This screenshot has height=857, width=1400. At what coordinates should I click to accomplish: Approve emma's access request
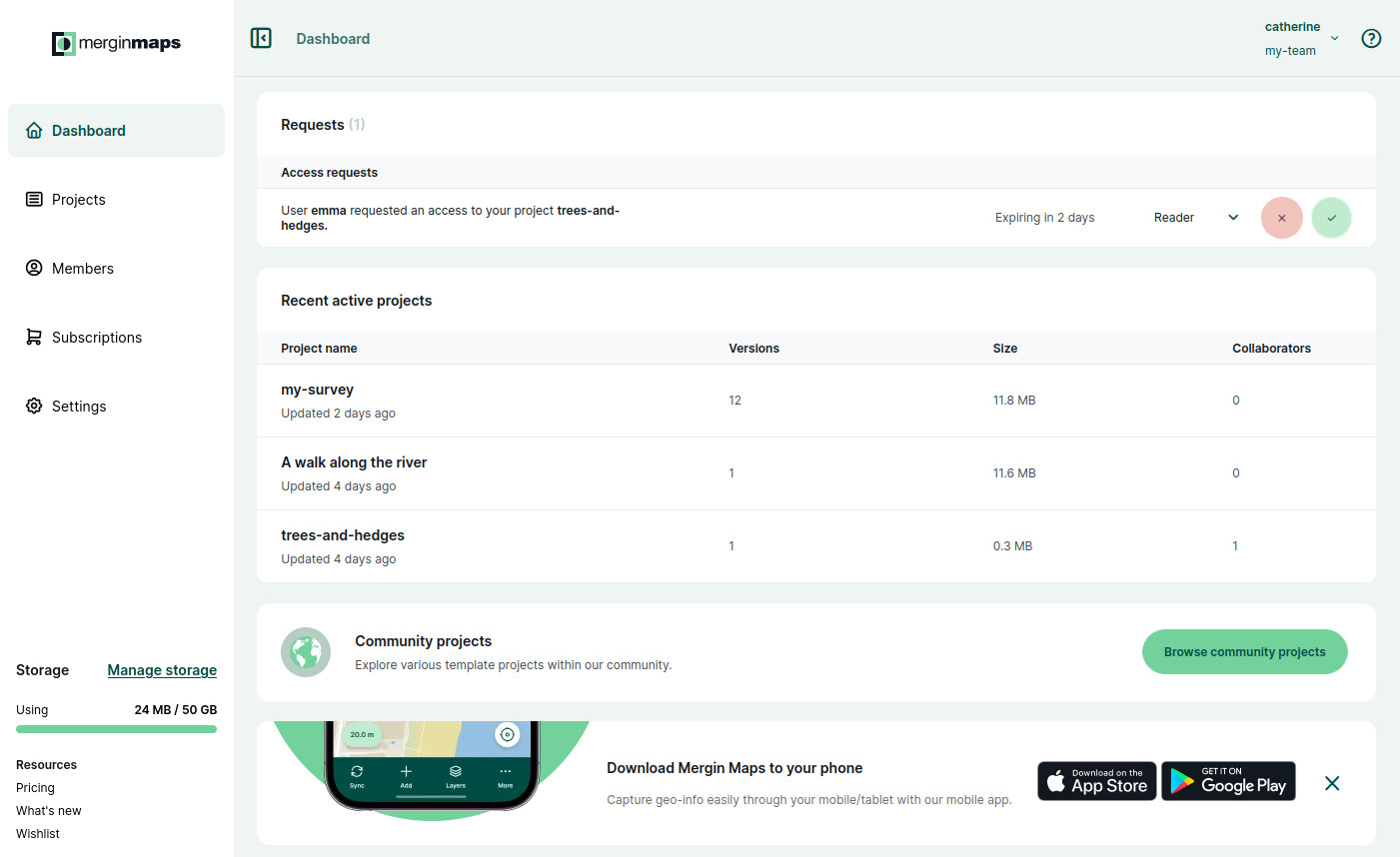(x=1331, y=218)
